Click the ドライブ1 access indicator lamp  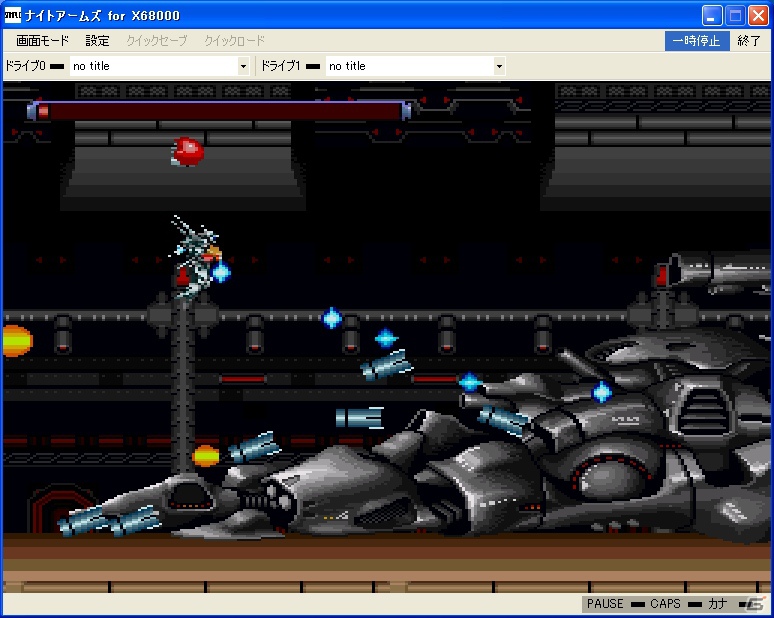pos(313,66)
